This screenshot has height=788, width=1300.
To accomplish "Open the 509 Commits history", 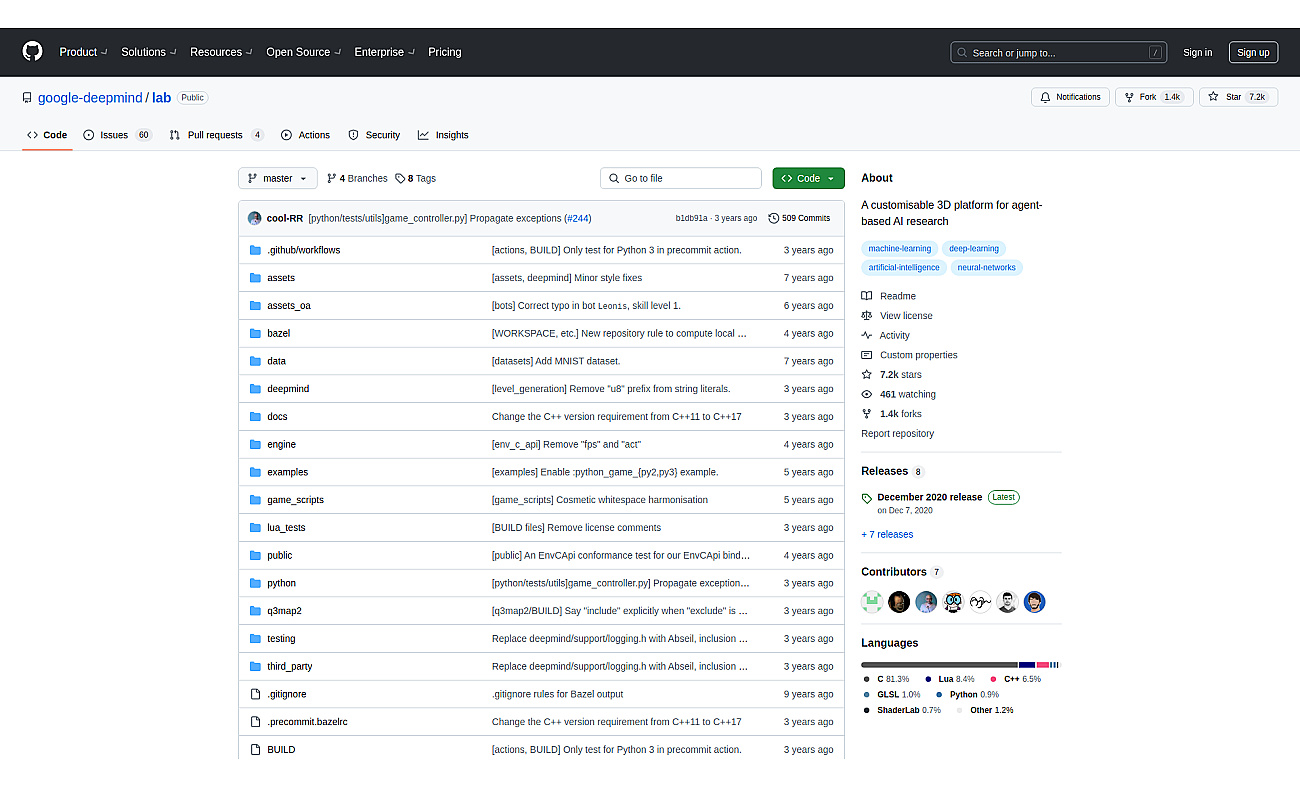I will [x=799, y=218].
